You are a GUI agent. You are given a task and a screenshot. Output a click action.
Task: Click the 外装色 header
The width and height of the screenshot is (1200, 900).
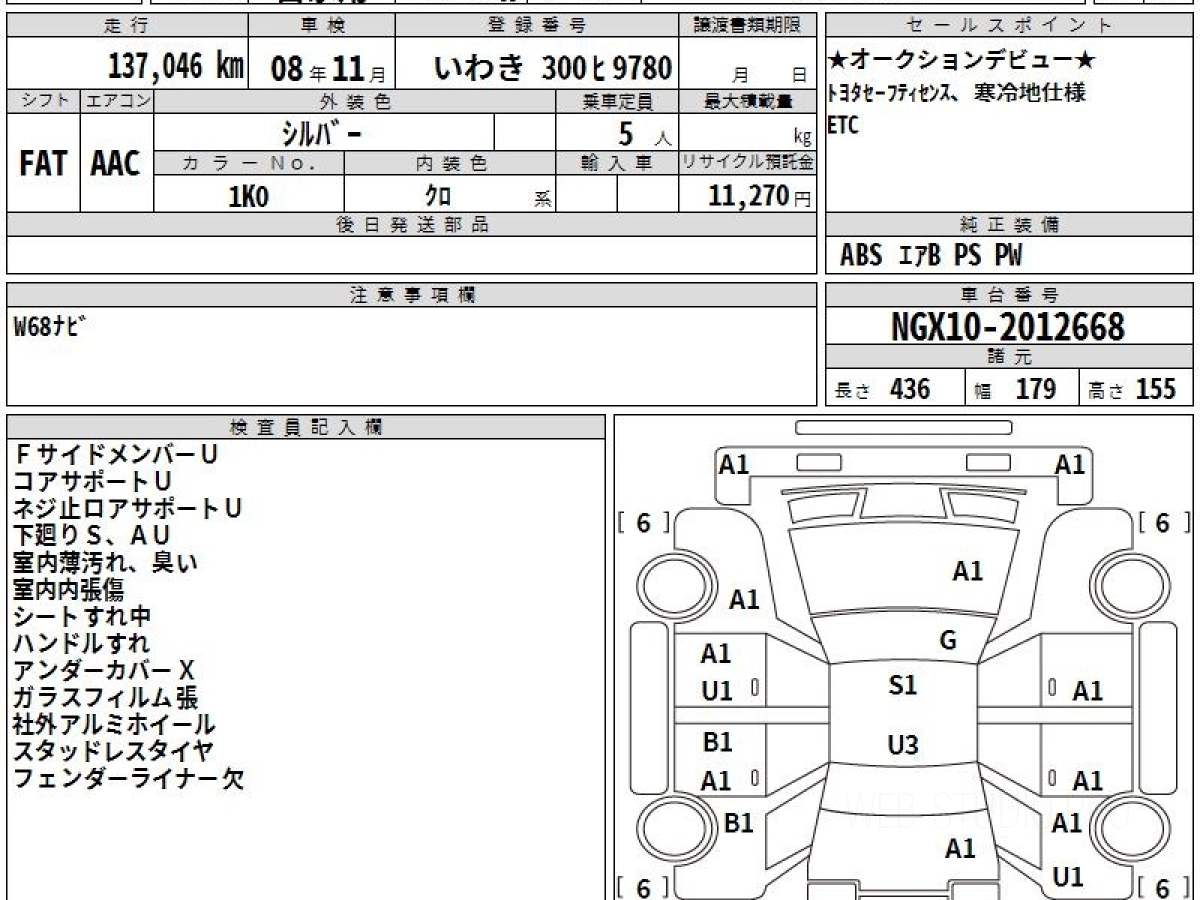(355, 101)
